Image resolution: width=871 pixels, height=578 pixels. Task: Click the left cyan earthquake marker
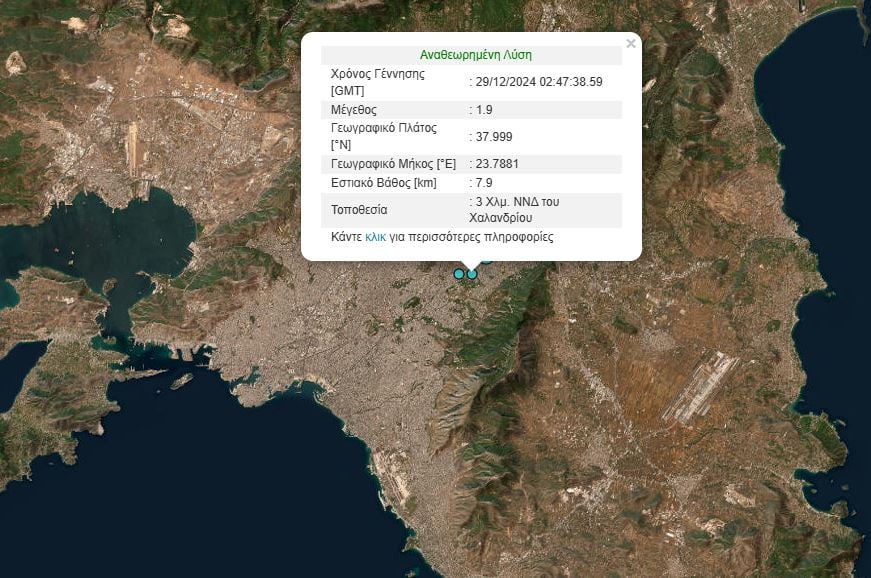coord(459,274)
